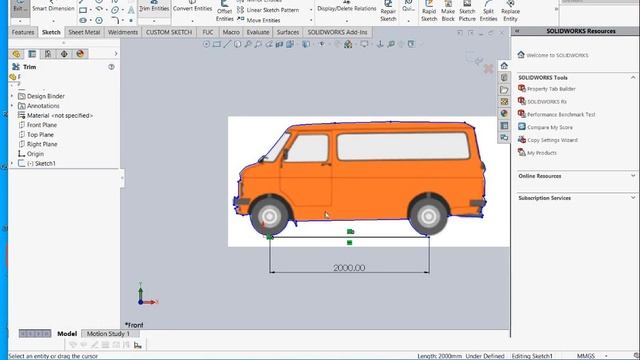Run Performance Benchmark Test
The height and width of the screenshot is (360, 640).
pos(557,114)
